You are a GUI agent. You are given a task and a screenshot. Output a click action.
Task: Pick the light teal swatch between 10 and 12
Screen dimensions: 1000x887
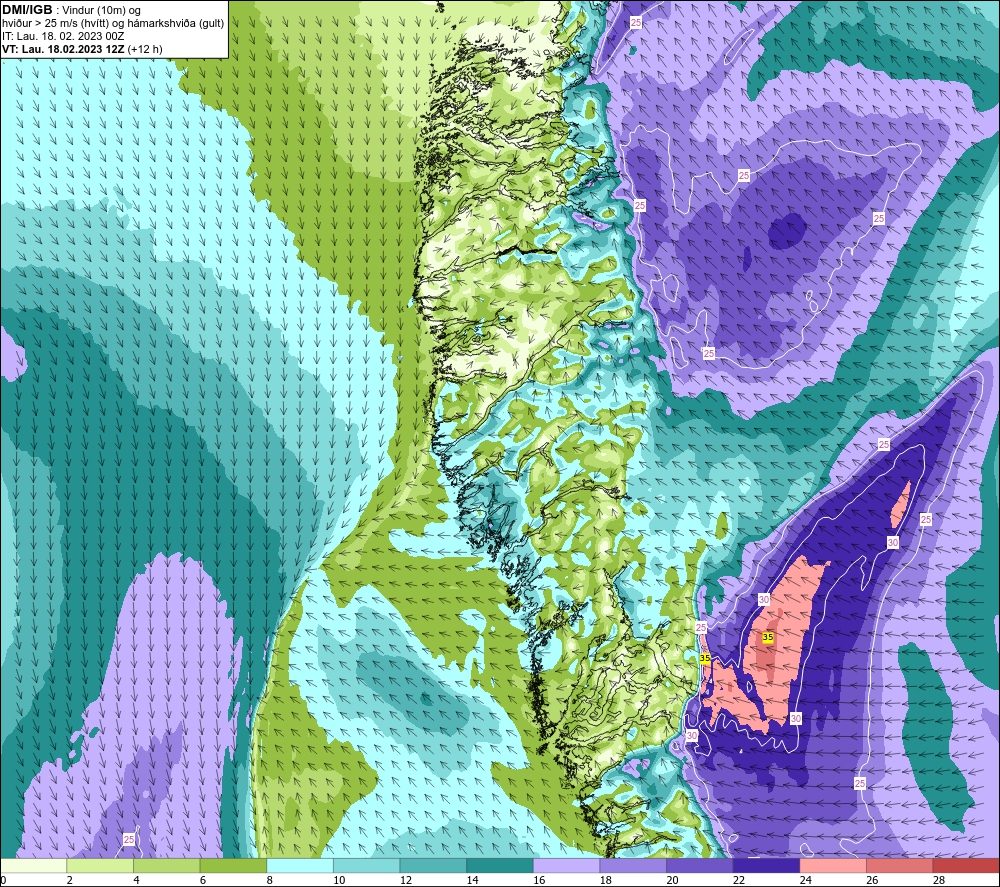click(366, 865)
